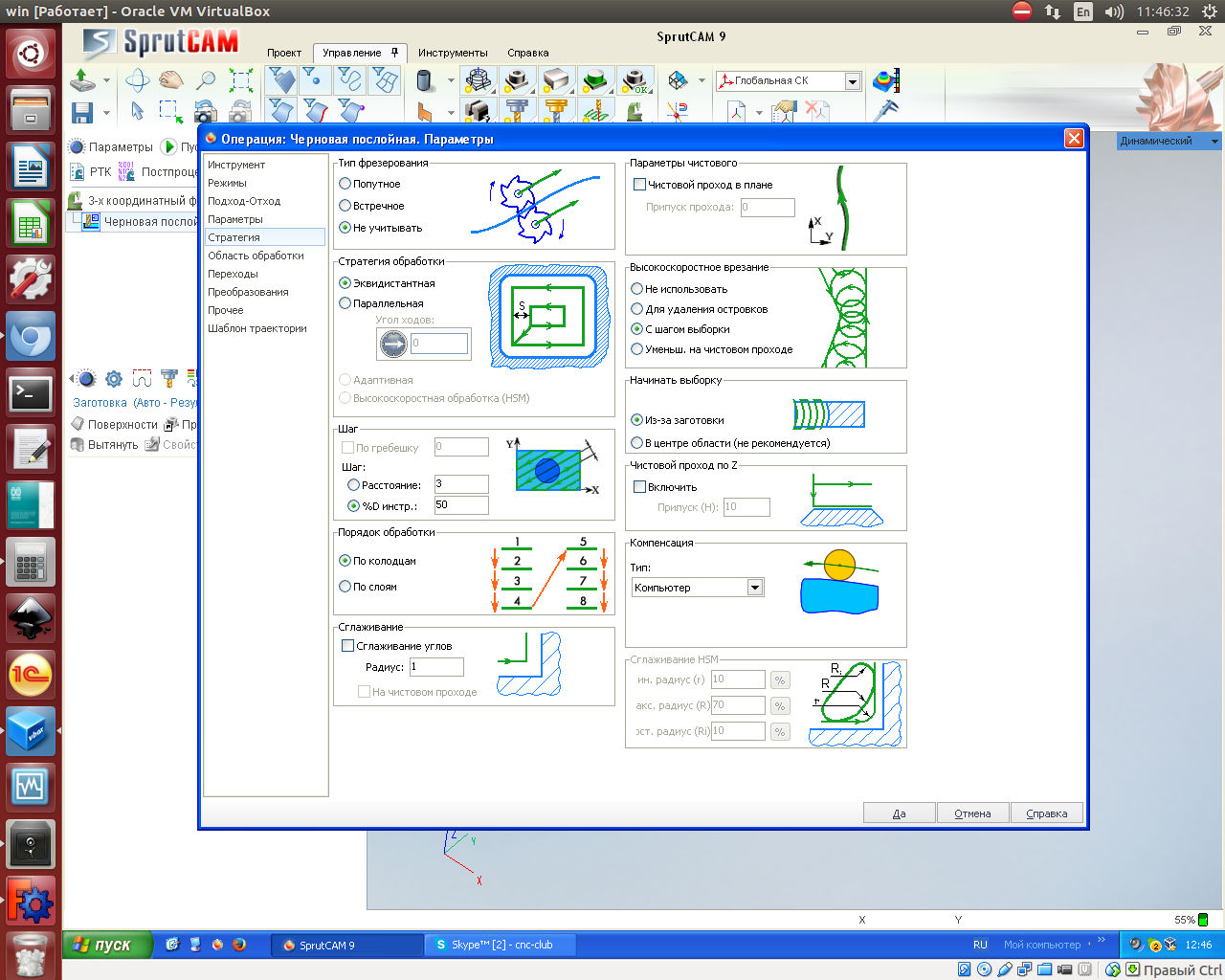Click the window selection rectangle tool
Viewport: 1225px width, 980px height.
171,112
